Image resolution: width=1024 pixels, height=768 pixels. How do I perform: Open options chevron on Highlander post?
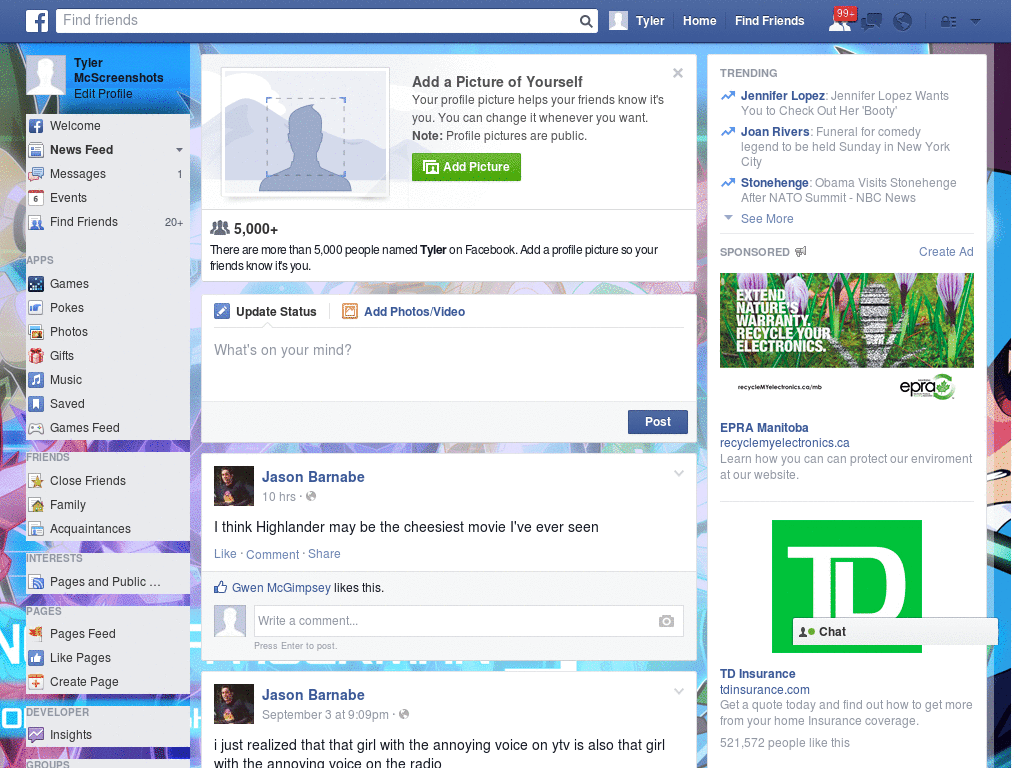click(679, 474)
